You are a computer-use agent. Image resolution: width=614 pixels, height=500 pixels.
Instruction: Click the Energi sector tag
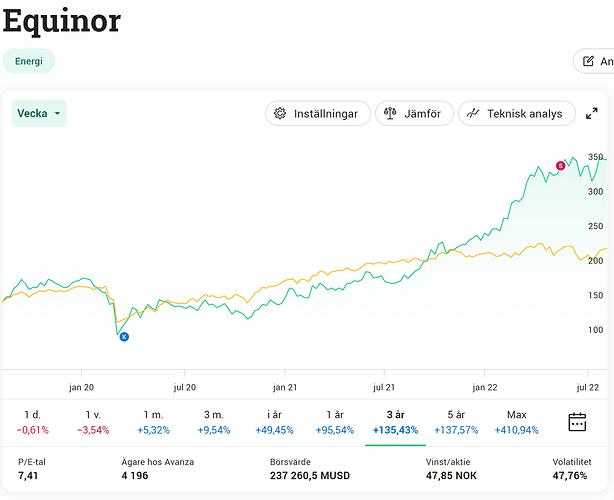pos(28,61)
